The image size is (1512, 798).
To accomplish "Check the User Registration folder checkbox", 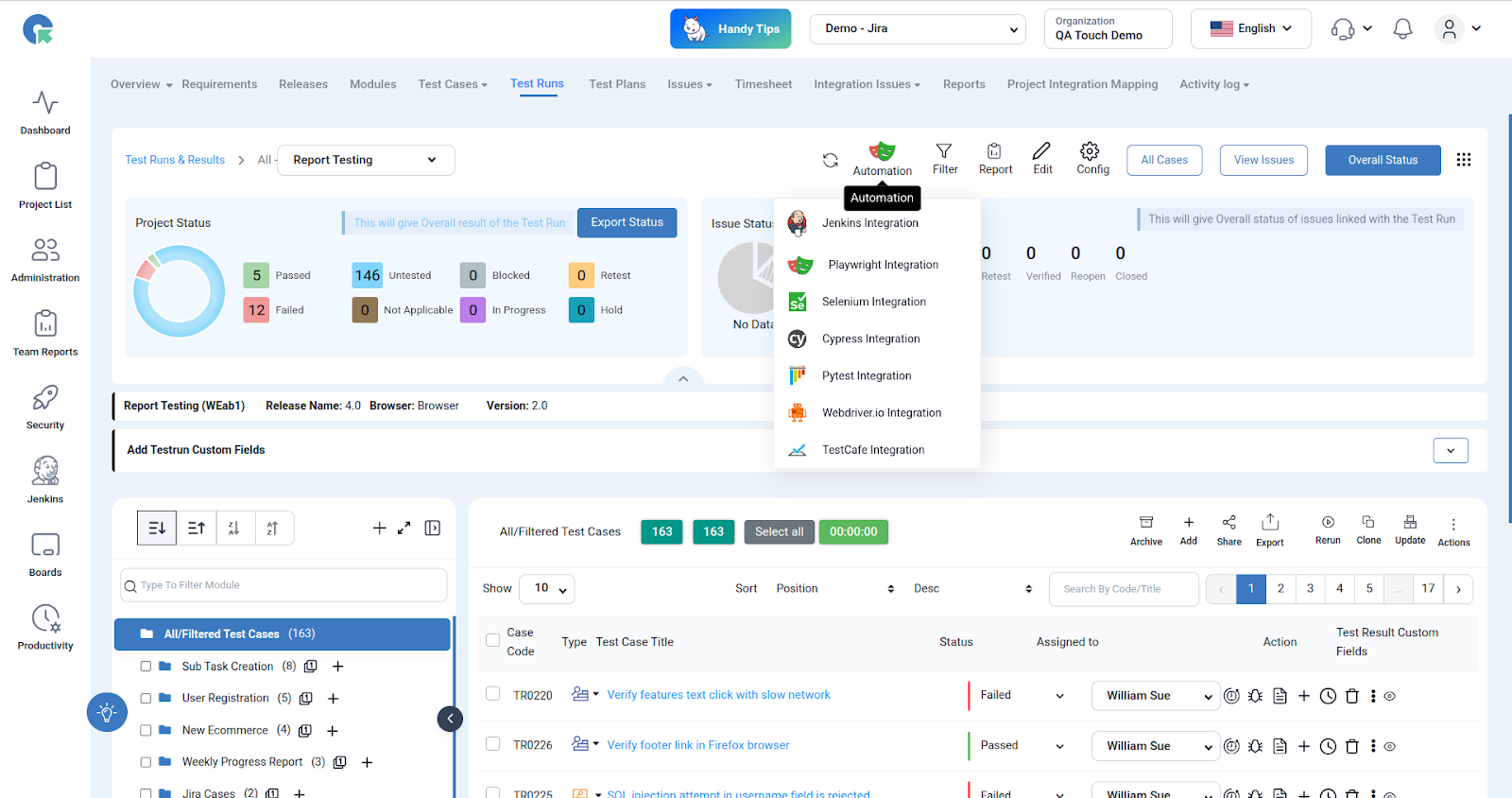I will pos(146,699).
